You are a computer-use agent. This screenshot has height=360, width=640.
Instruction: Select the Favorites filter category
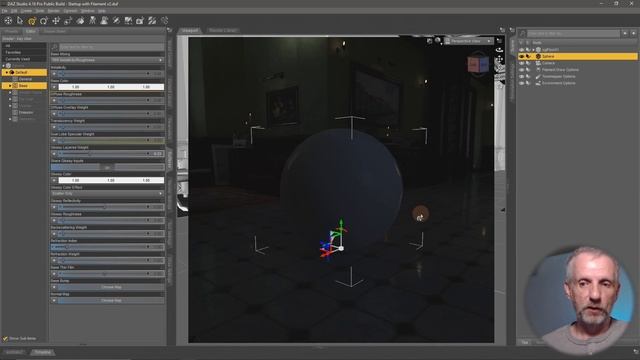click(24, 52)
